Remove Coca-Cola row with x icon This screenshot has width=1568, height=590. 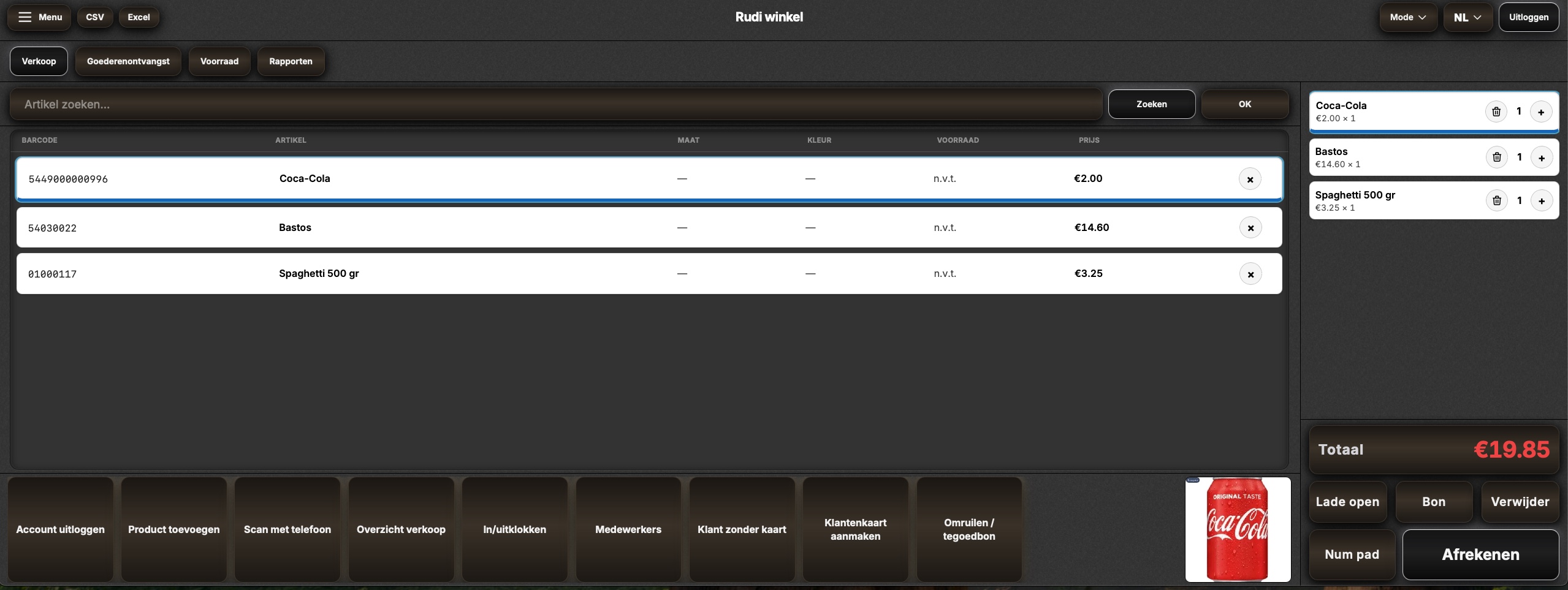point(1250,179)
